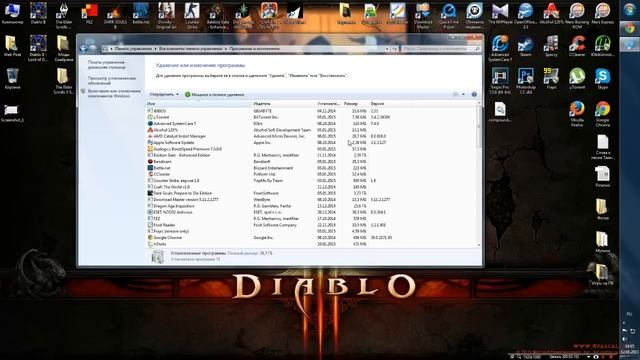
Task: Go back with the navigation arrow
Action: pyautogui.click(x=84, y=48)
